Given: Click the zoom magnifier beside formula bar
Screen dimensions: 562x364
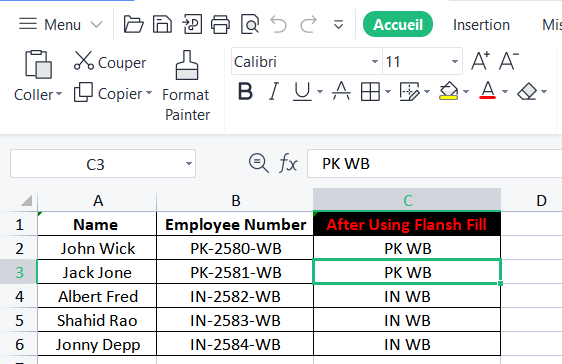Looking at the screenshot, I should (x=258, y=163).
